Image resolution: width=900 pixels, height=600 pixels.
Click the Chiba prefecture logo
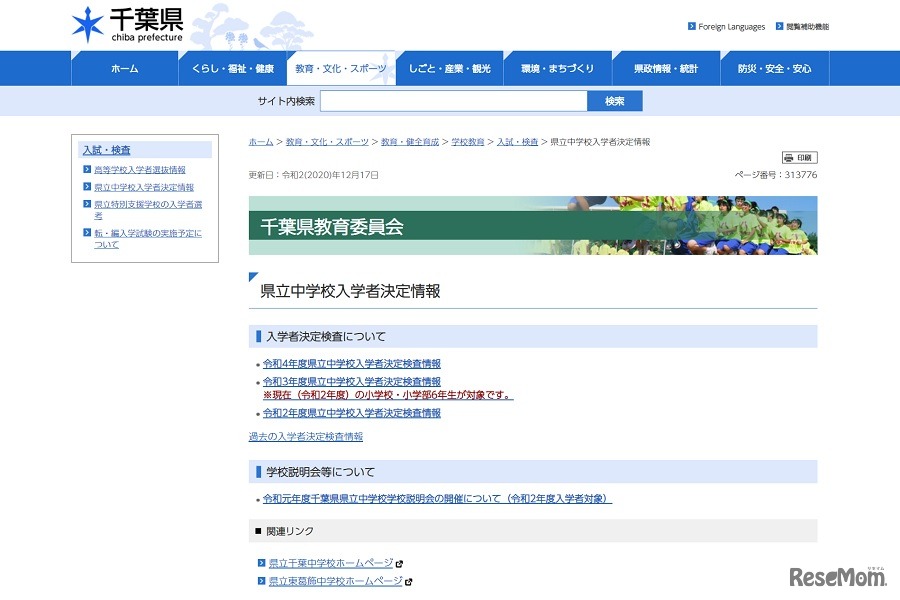[127, 25]
